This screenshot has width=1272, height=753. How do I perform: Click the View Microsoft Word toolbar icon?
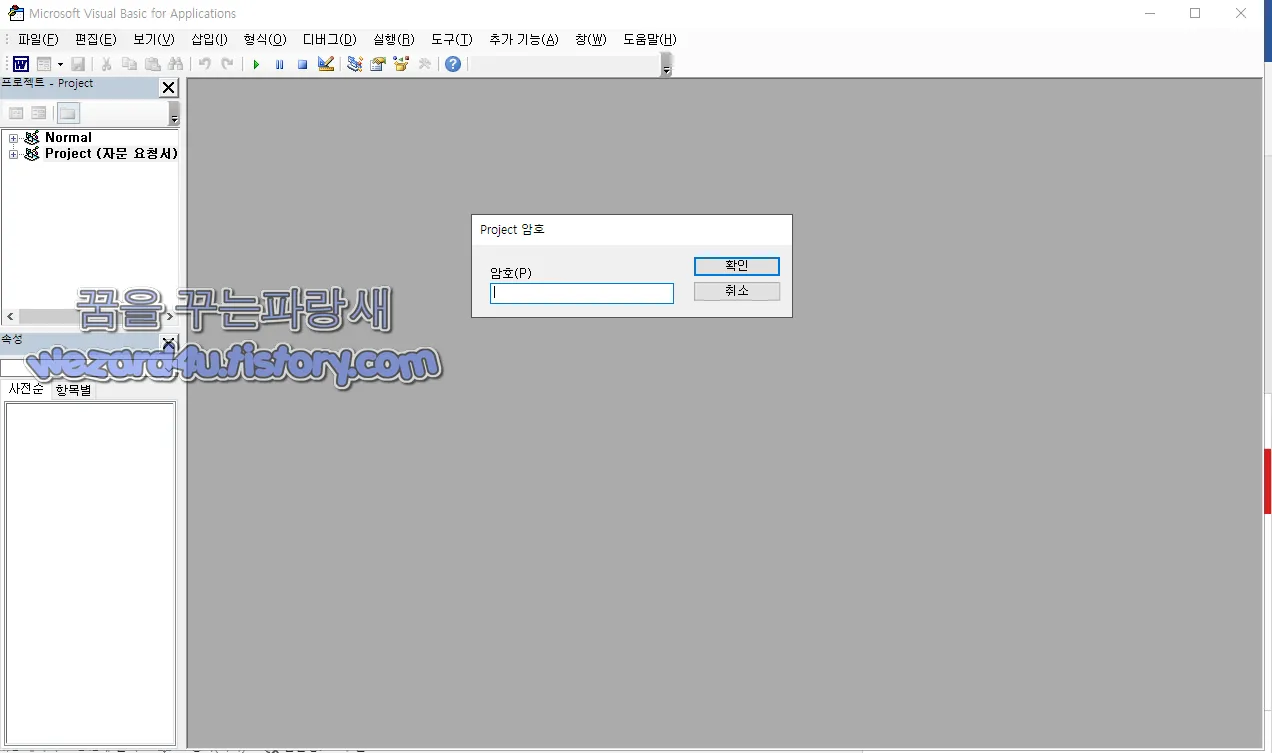click(x=20, y=64)
